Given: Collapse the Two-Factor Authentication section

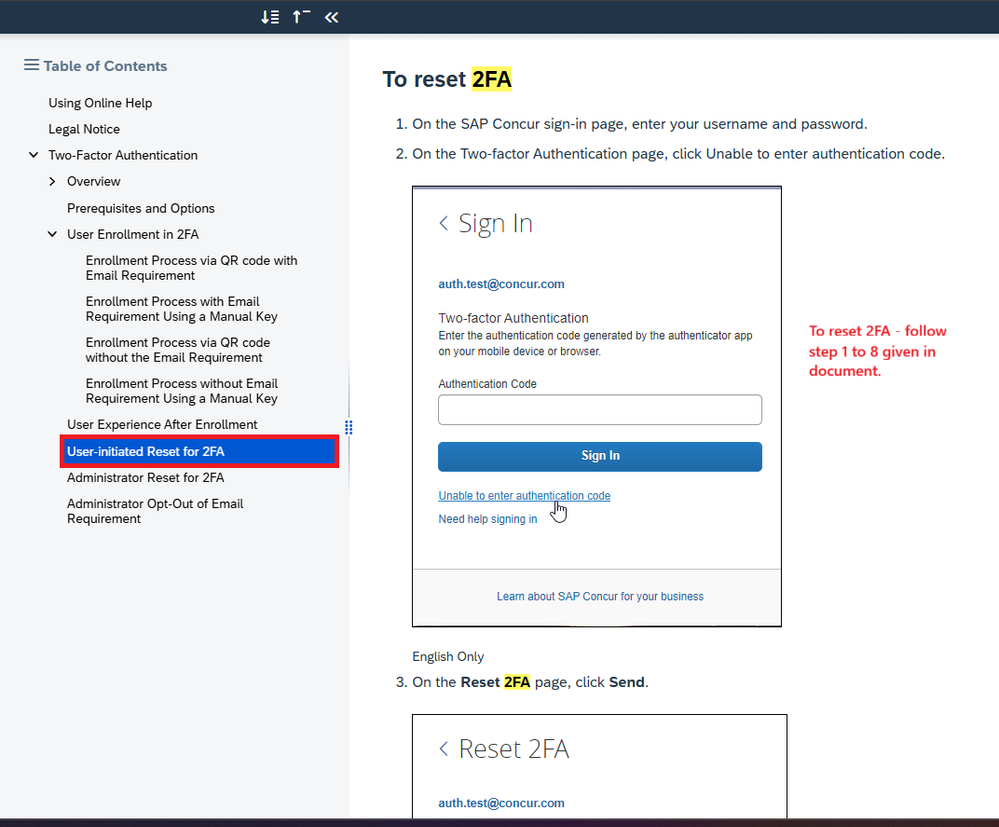Looking at the screenshot, I should [x=34, y=155].
